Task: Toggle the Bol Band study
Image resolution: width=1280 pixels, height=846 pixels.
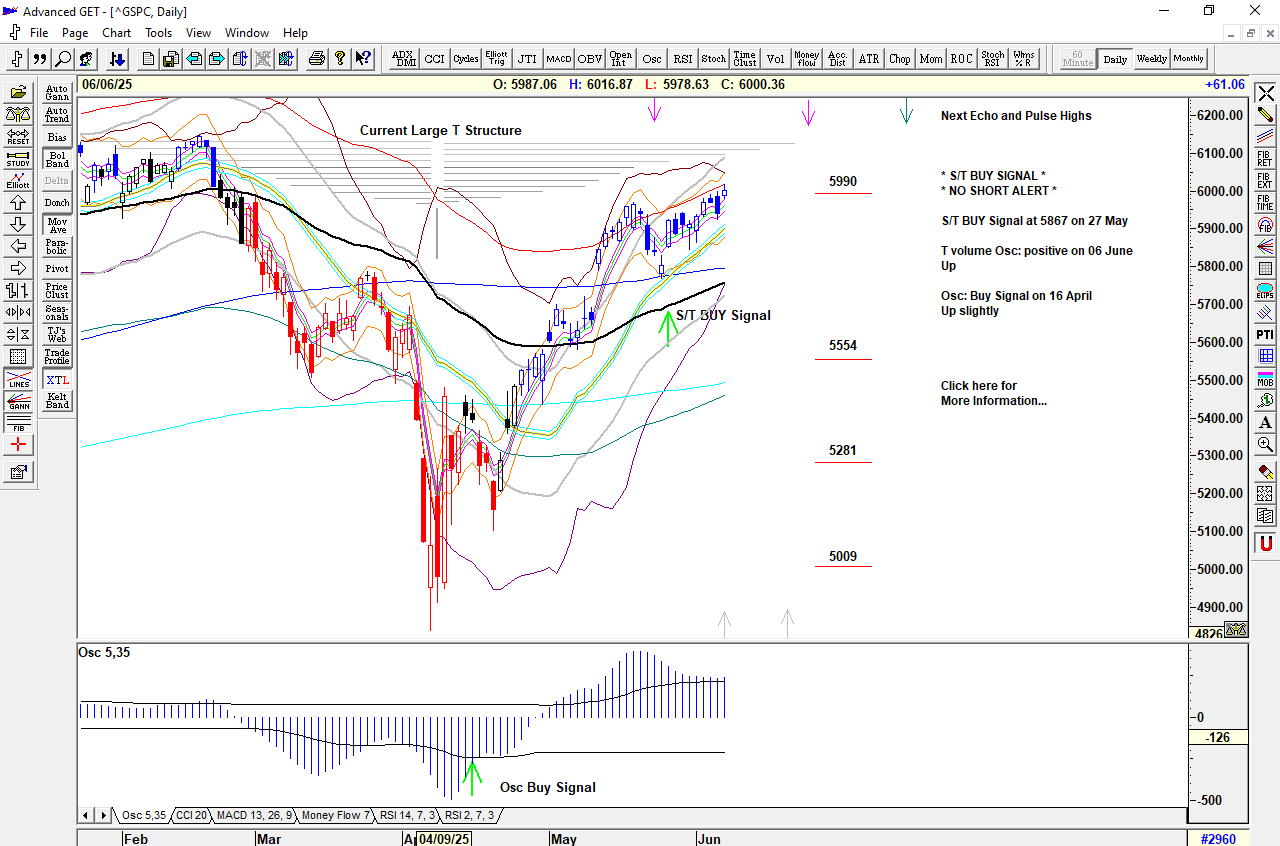Action: point(57,159)
